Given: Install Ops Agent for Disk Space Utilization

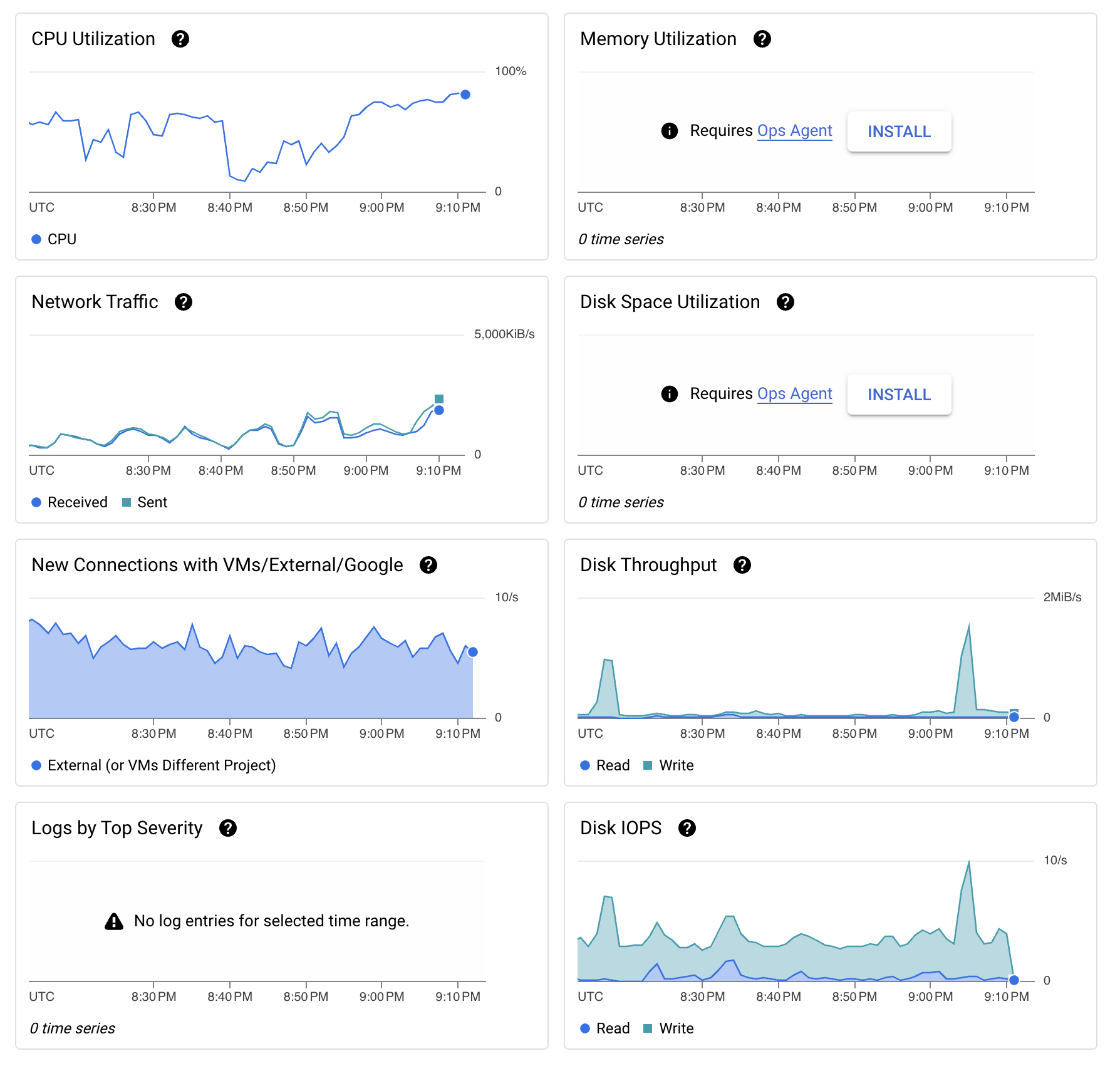Looking at the screenshot, I should 899,395.
